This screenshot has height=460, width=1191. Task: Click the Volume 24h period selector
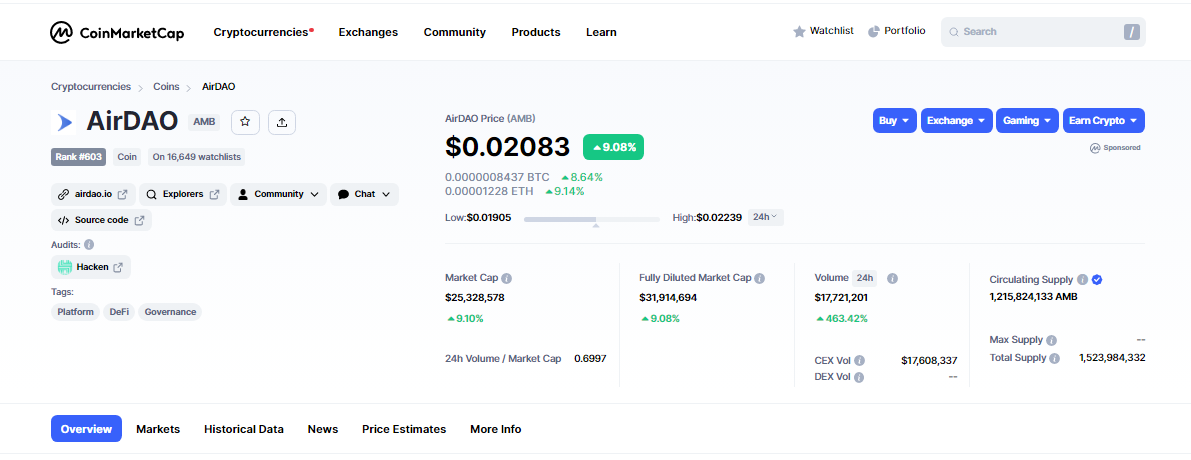point(865,278)
